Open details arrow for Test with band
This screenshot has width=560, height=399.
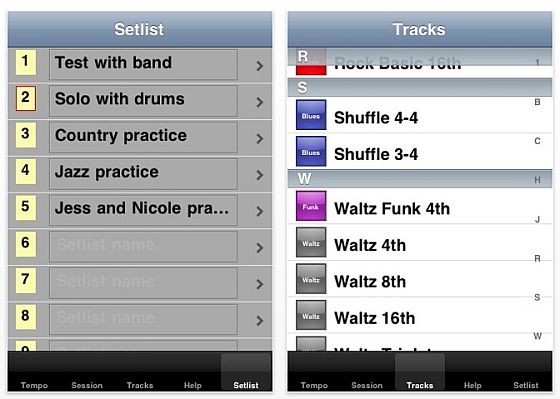click(x=260, y=66)
